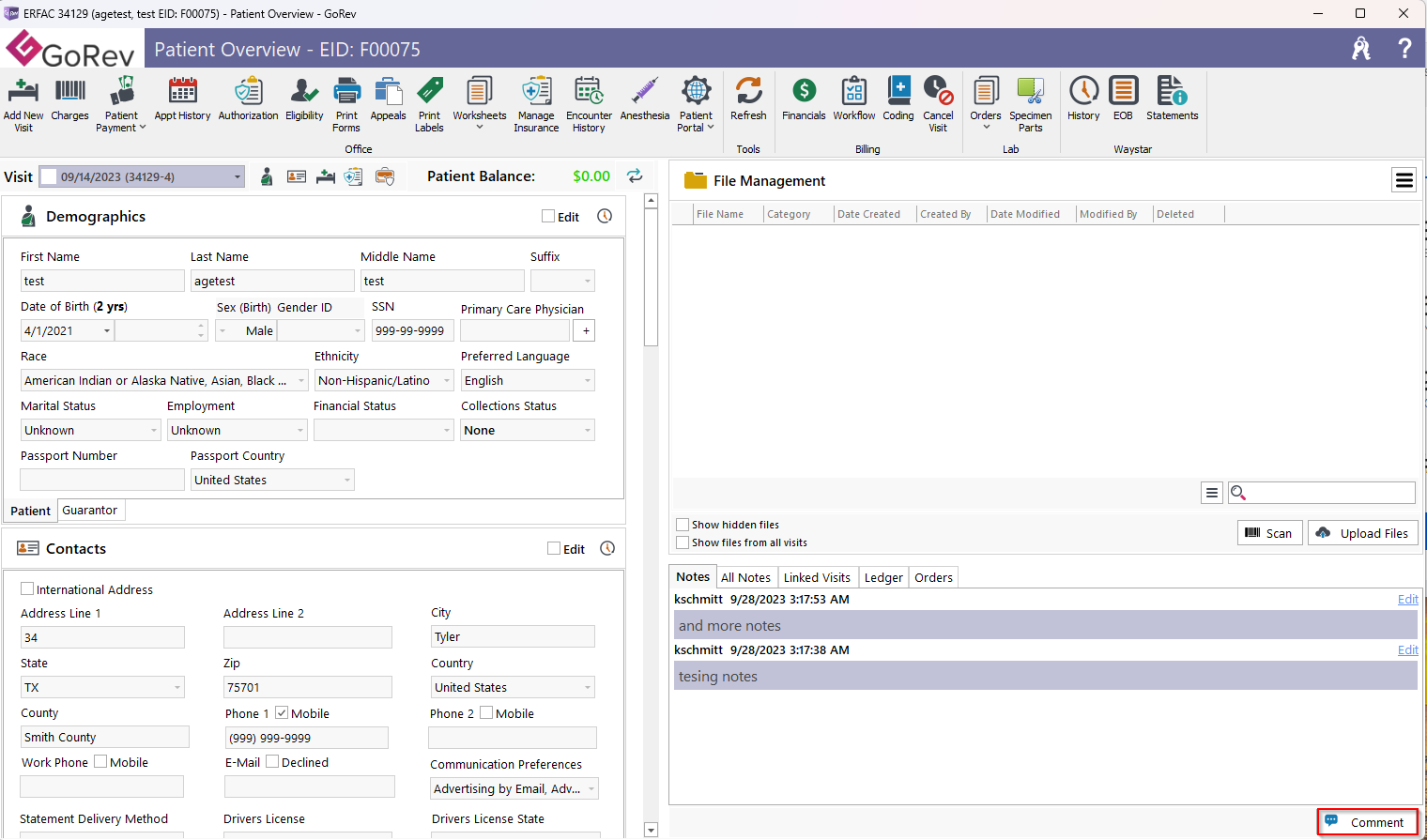Switch to Linked Visits tab
This screenshot has width=1427, height=840.
(x=817, y=577)
